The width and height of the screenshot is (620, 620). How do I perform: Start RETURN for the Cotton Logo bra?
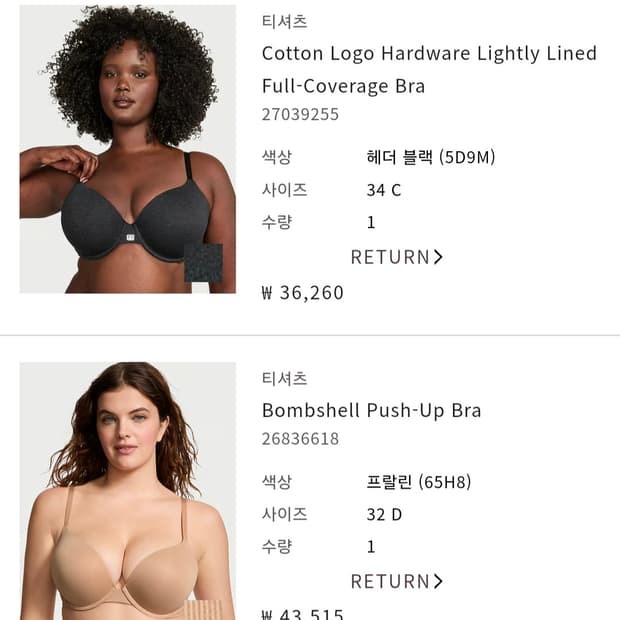(x=397, y=257)
